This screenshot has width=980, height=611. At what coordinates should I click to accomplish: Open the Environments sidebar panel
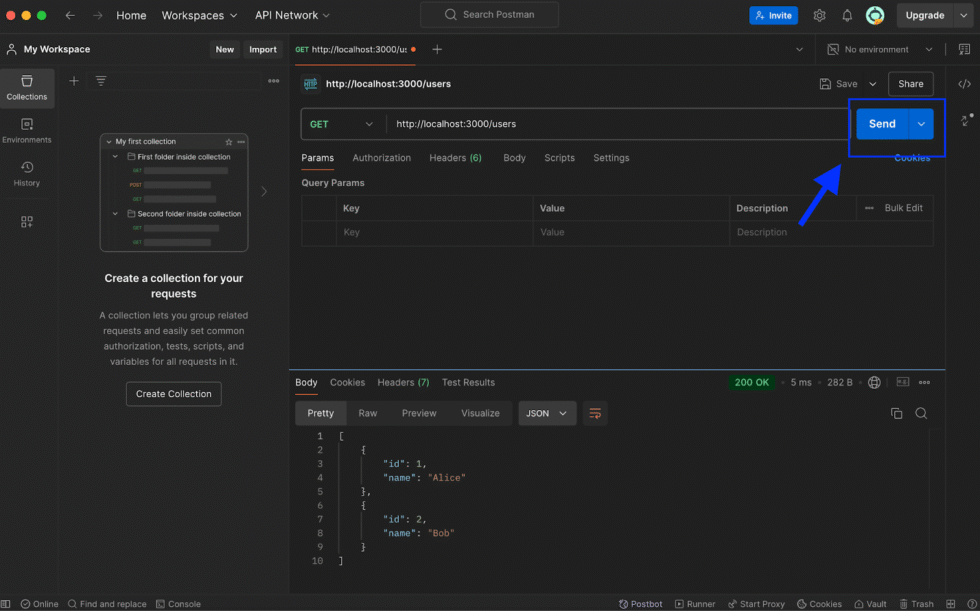coord(27,131)
